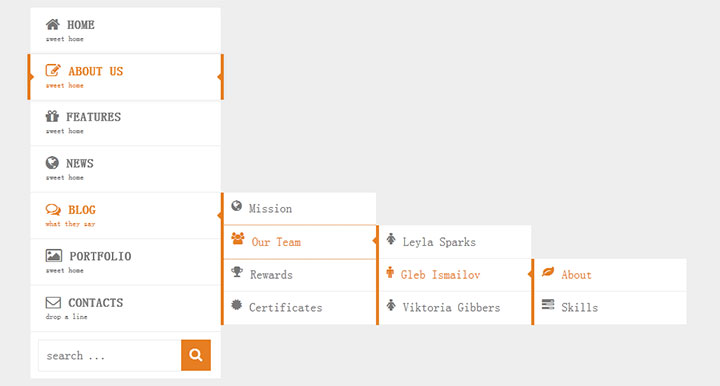Expand the Our Team submenu
The height and width of the screenshot is (386, 720).
point(299,242)
